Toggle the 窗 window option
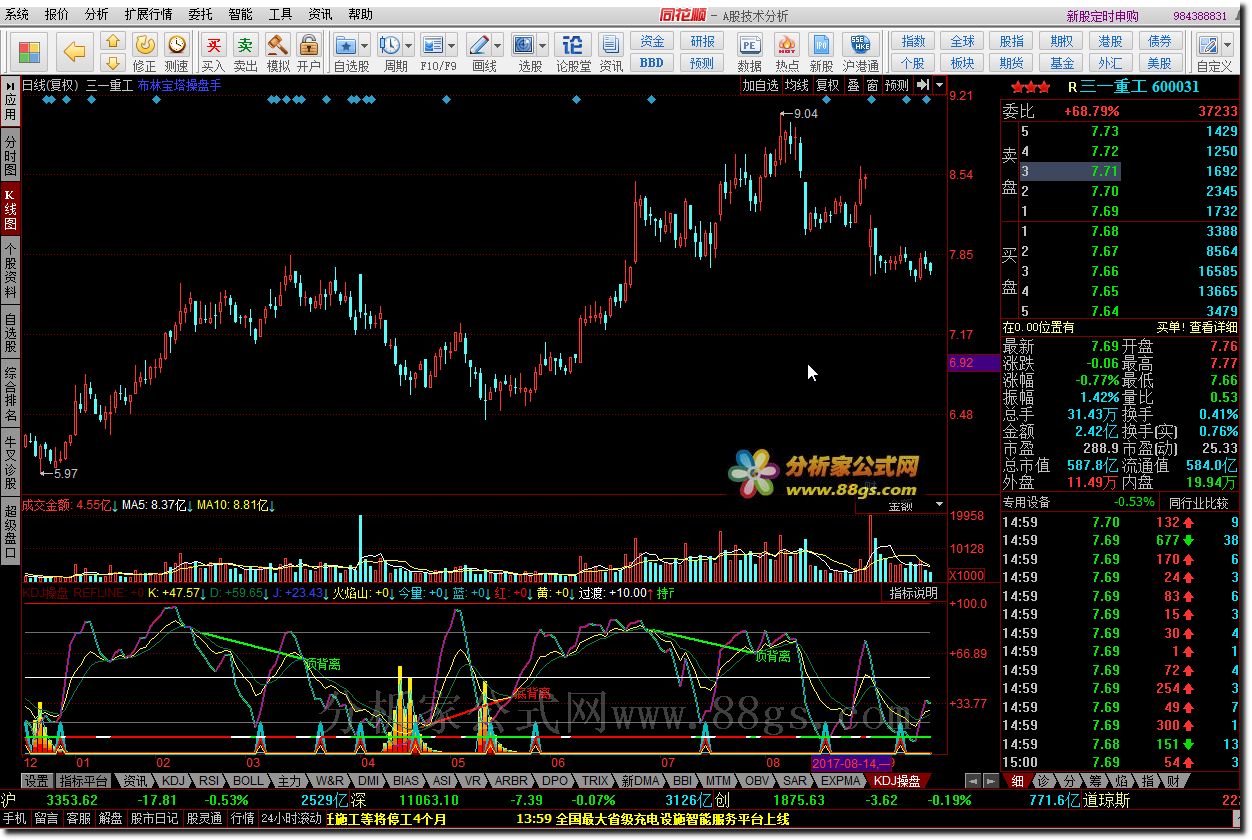This screenshot has width=1252, height=840. [x=873, y=85]
